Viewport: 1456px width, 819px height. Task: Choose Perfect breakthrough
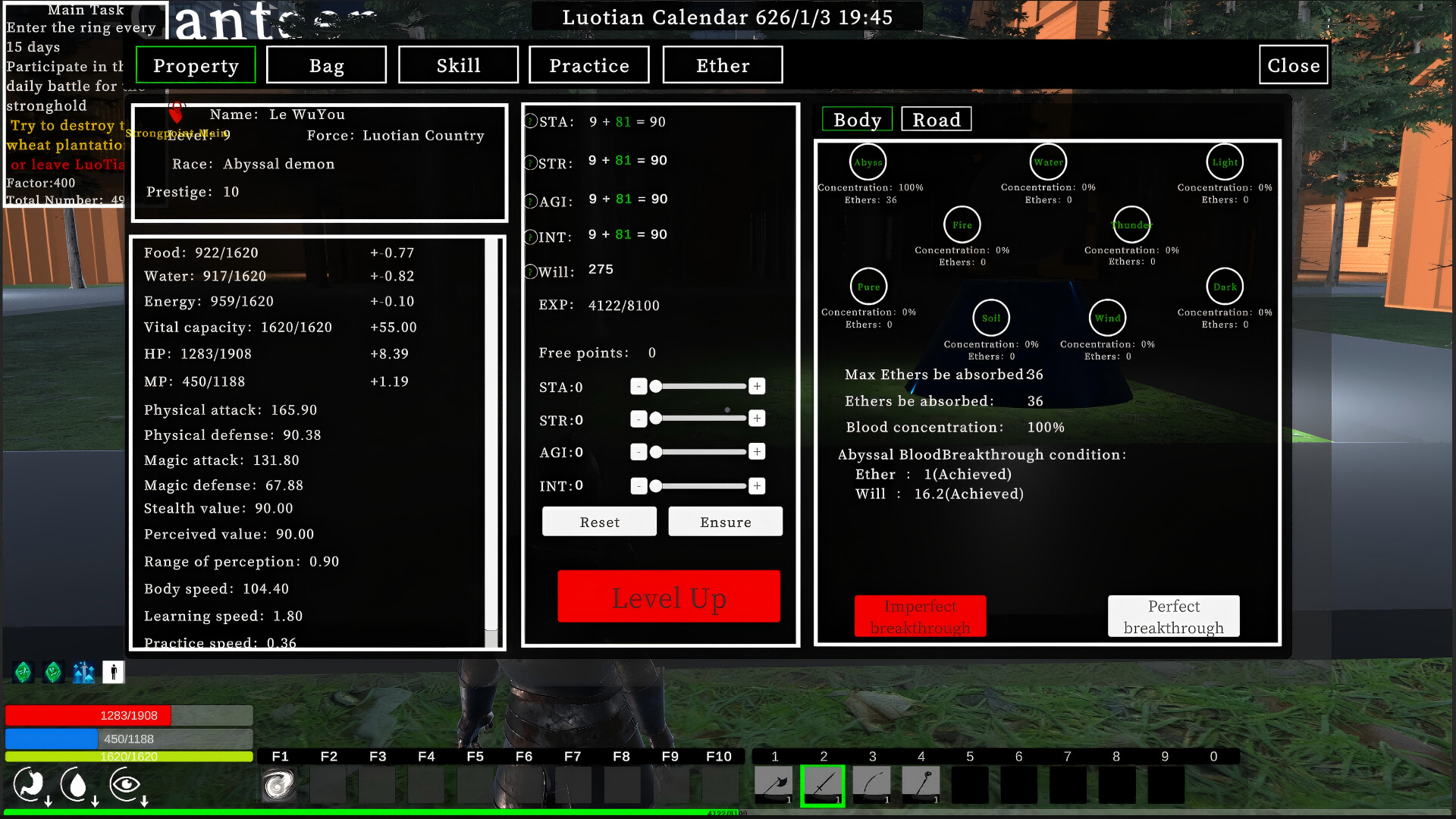(x=1174, y=617)
